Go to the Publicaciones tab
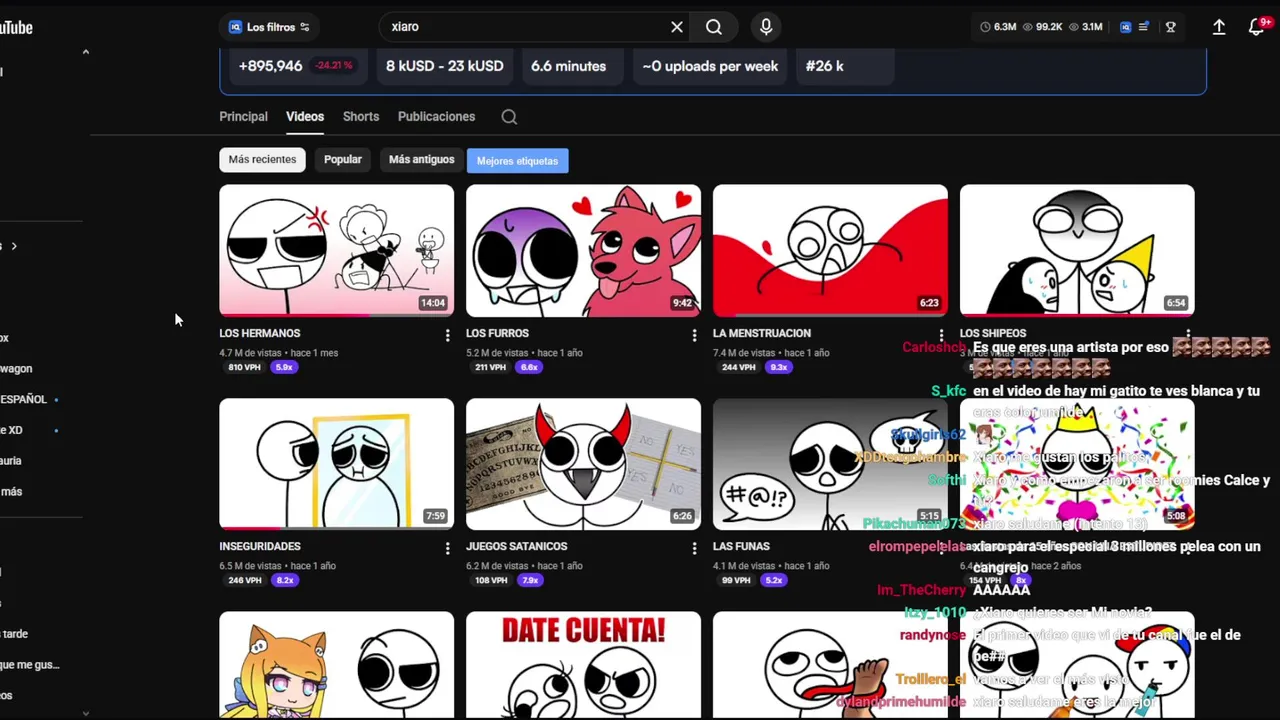Screen dimensions: 1280x720 pos(436,117)
